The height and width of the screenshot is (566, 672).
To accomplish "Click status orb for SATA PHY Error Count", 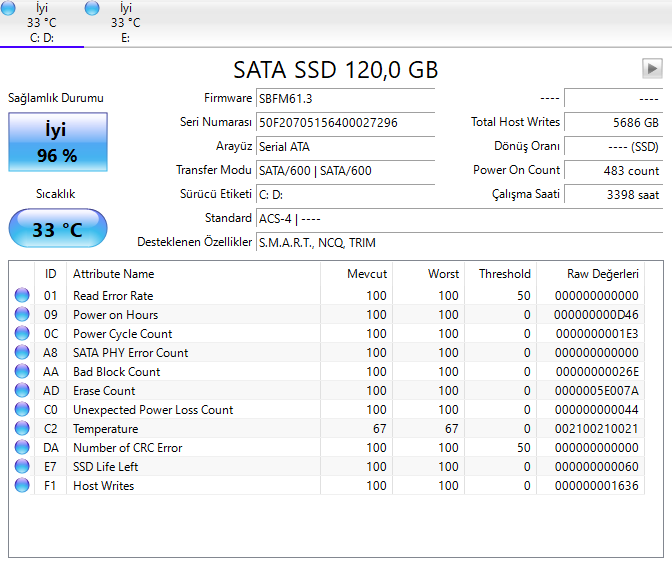I will point(22,352).
